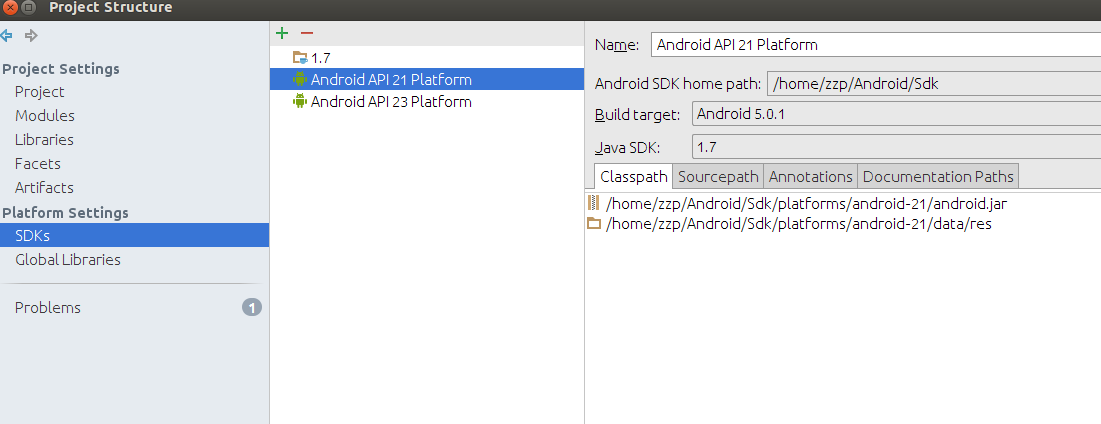Click the Platform Settings heading
Image resolution: width=1101 pixels, height=424 pixels.
click(x=65, y=213)
